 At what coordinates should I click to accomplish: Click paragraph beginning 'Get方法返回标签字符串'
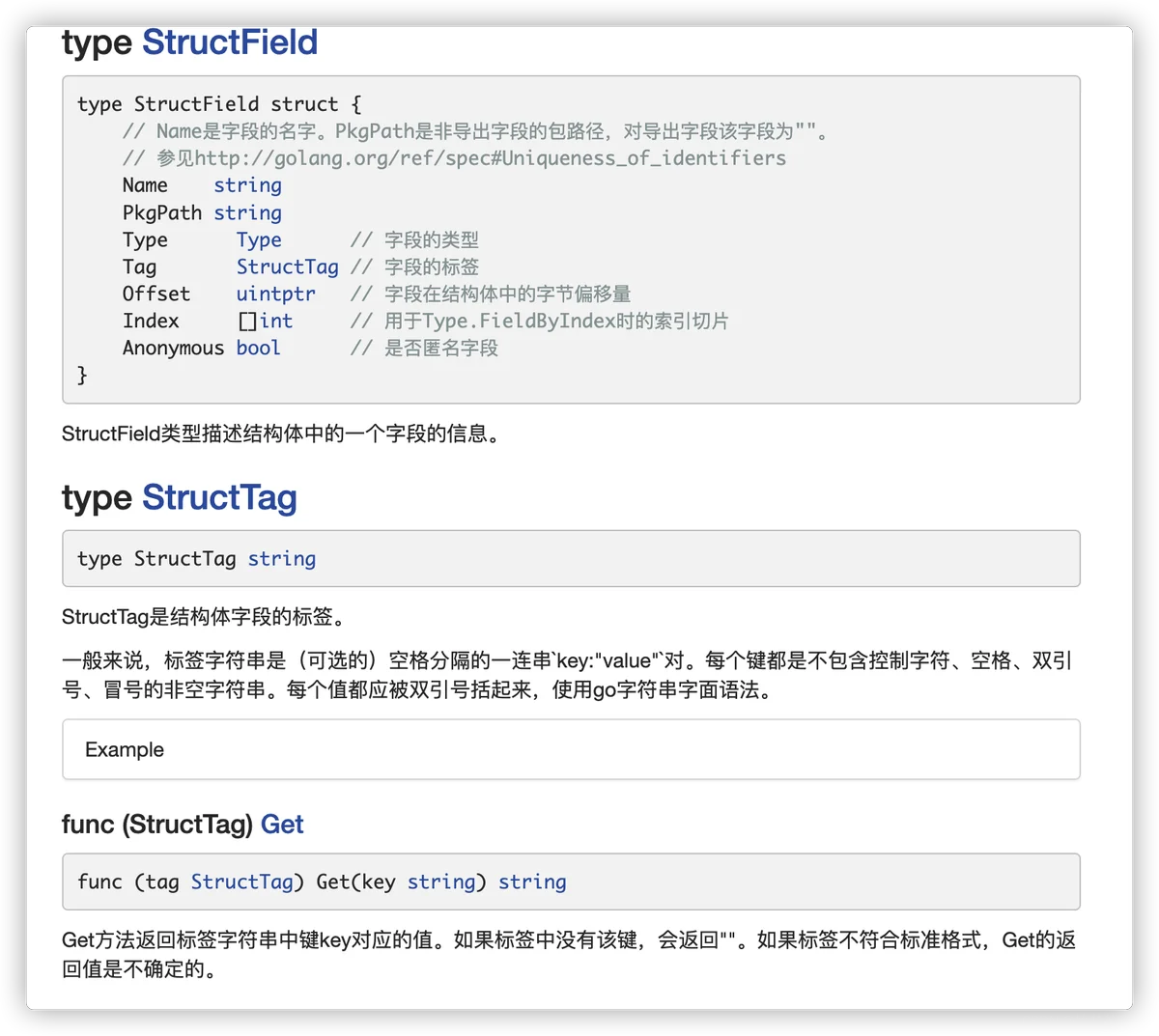pos(569,954)
